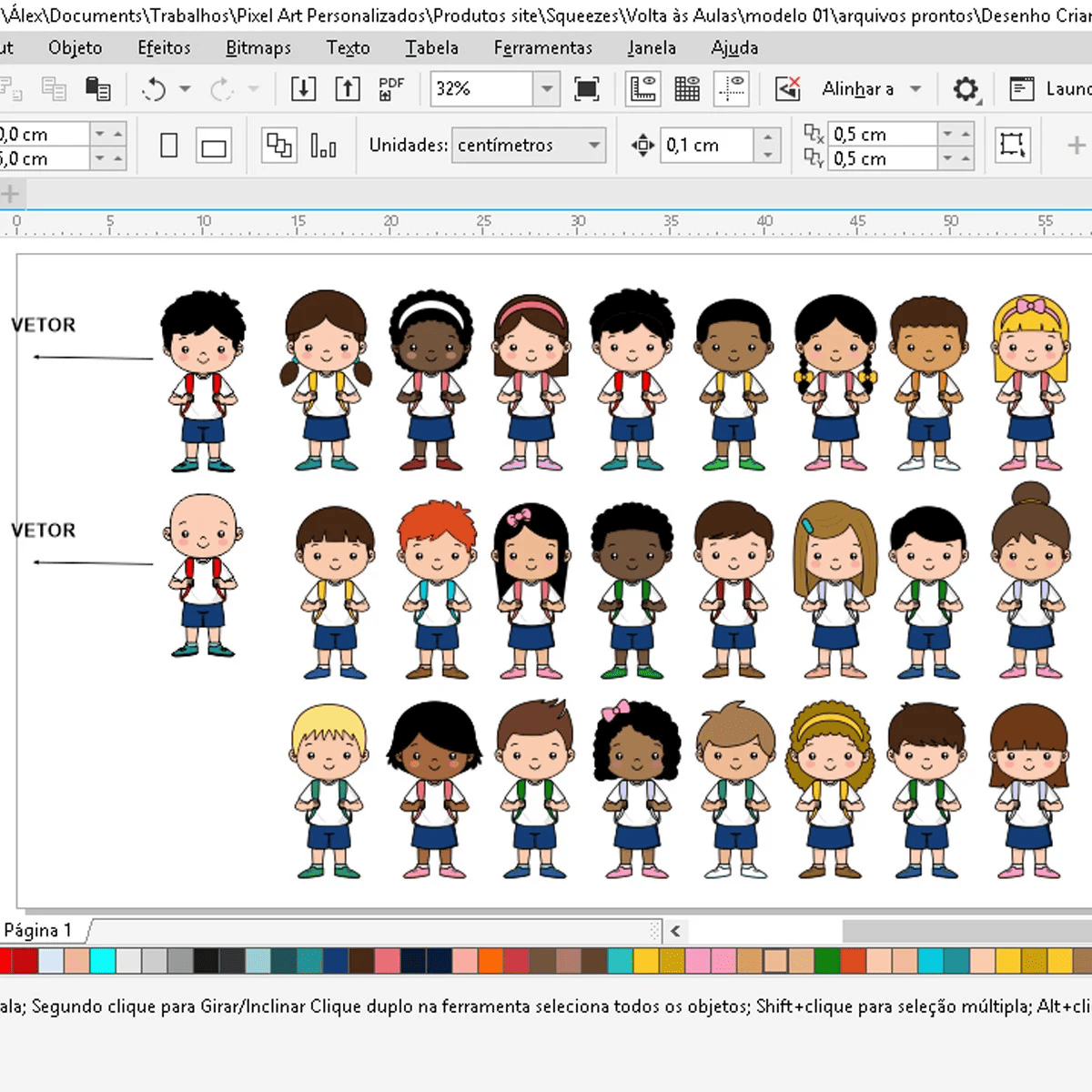Expand the Alinhar a dropdown arrow
1092x1092 pixels.
[x=915, y=89]
